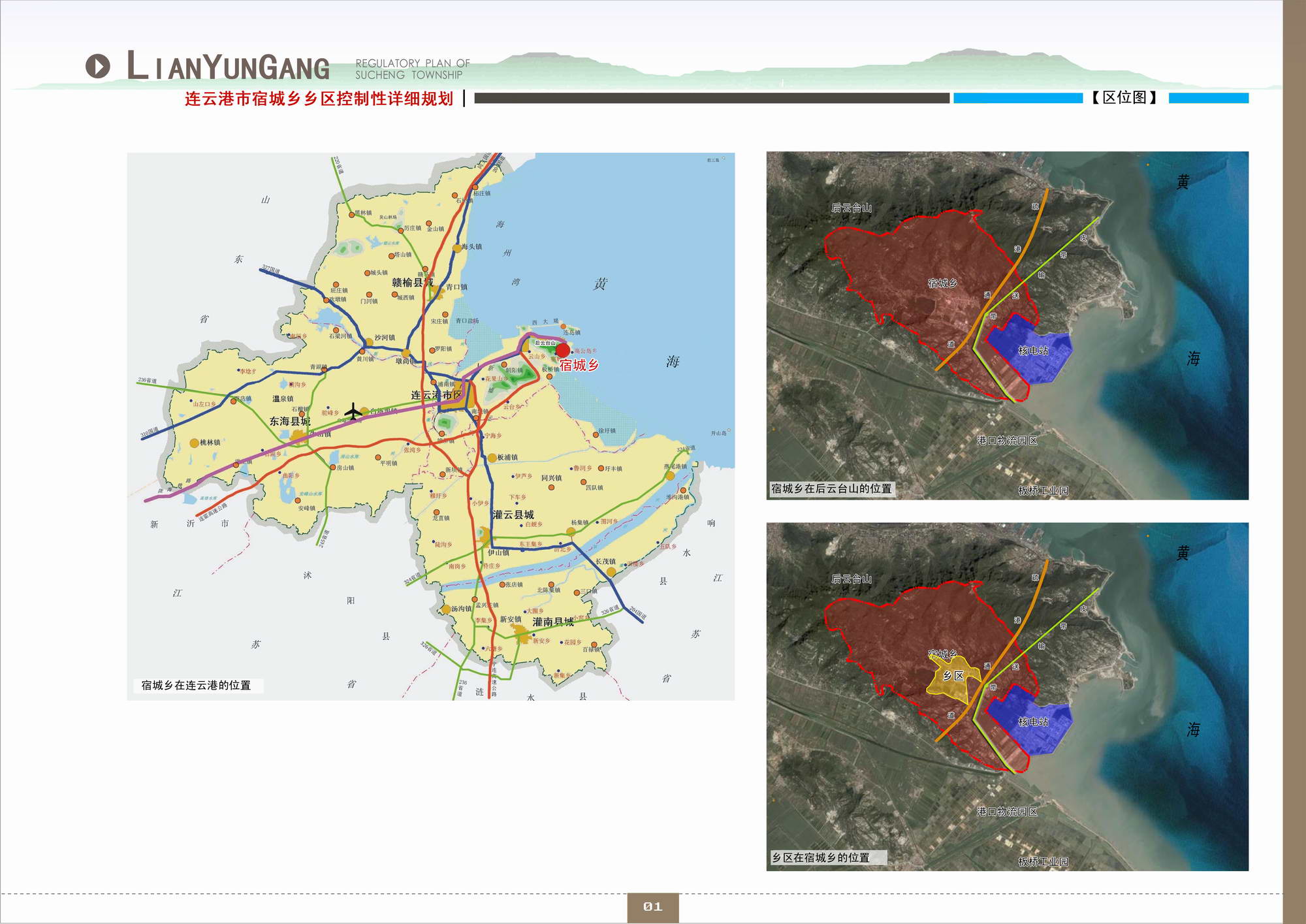Select the LIANYUNGANG header title
Viewport: 1306px width, 924px height.
(228, 66)
